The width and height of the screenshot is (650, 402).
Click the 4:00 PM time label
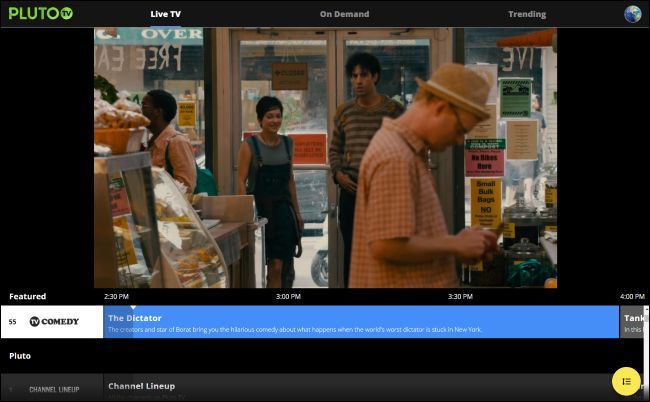[x=632, y=296]
